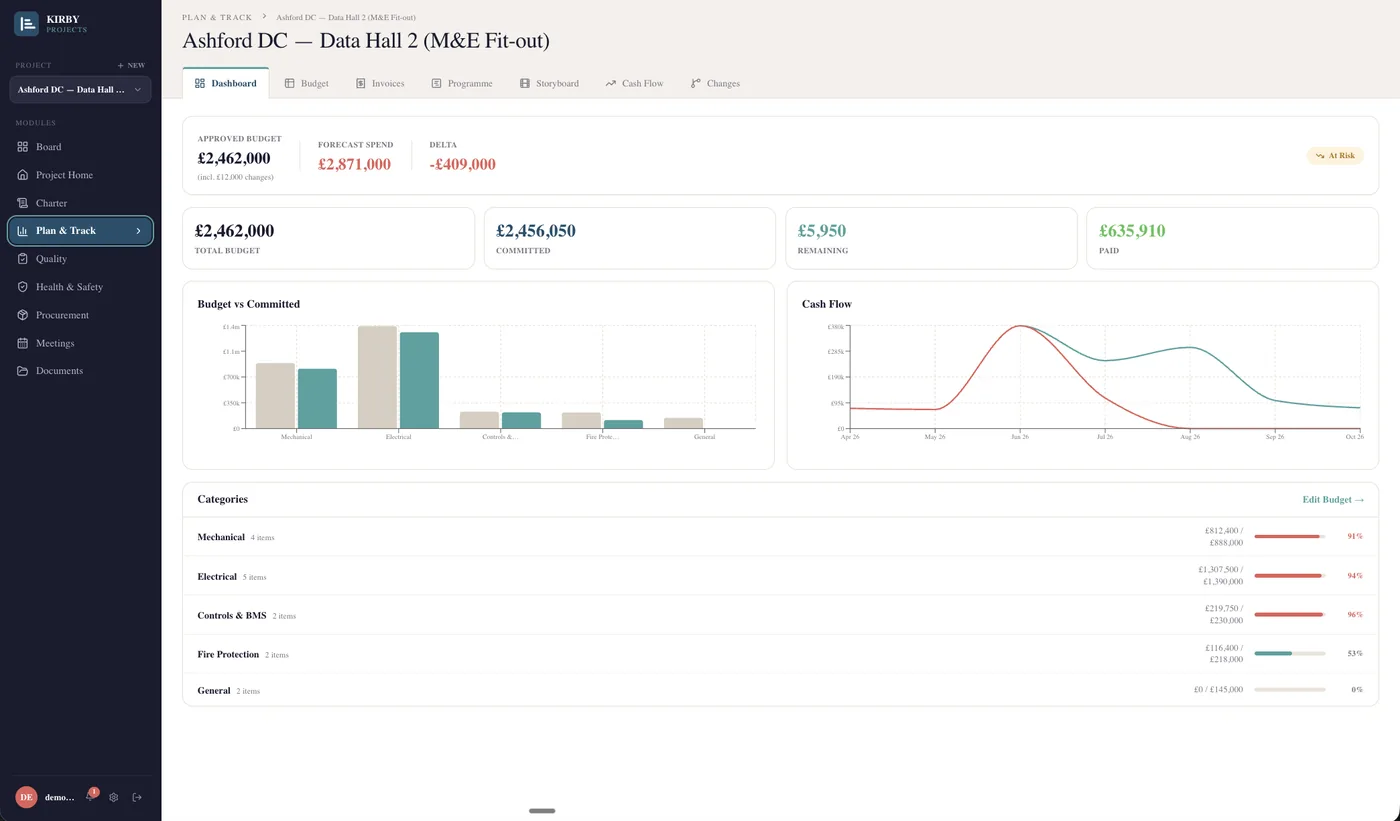Click the Electrical teal committed bar in chart
Screen dimensions: 1400x821
(419, 380)
